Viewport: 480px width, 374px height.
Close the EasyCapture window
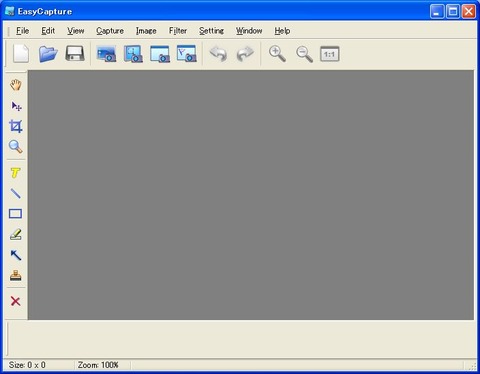469,12
